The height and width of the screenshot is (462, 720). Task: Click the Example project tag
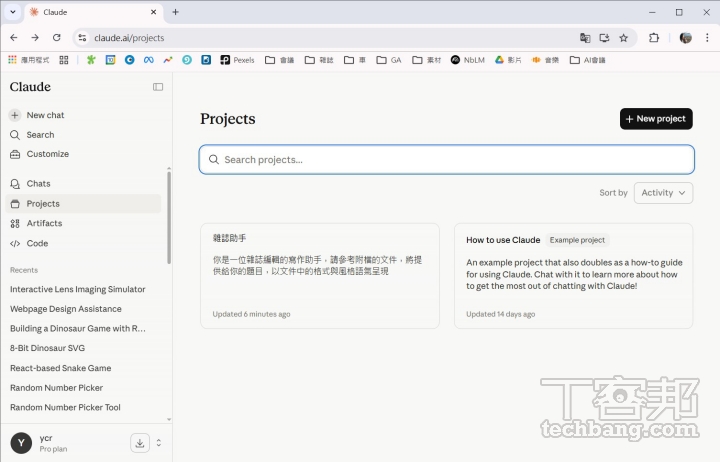(x=577, y=240)
